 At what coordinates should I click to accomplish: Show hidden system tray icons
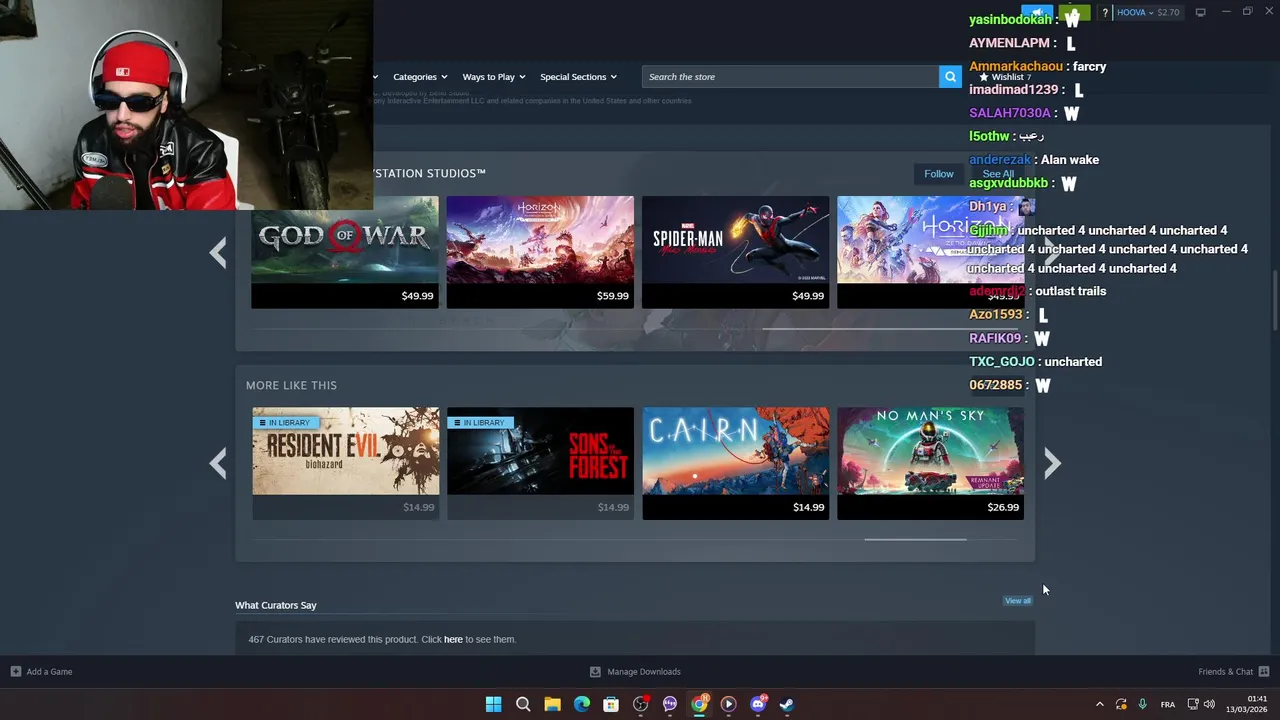coord(1100,704)
